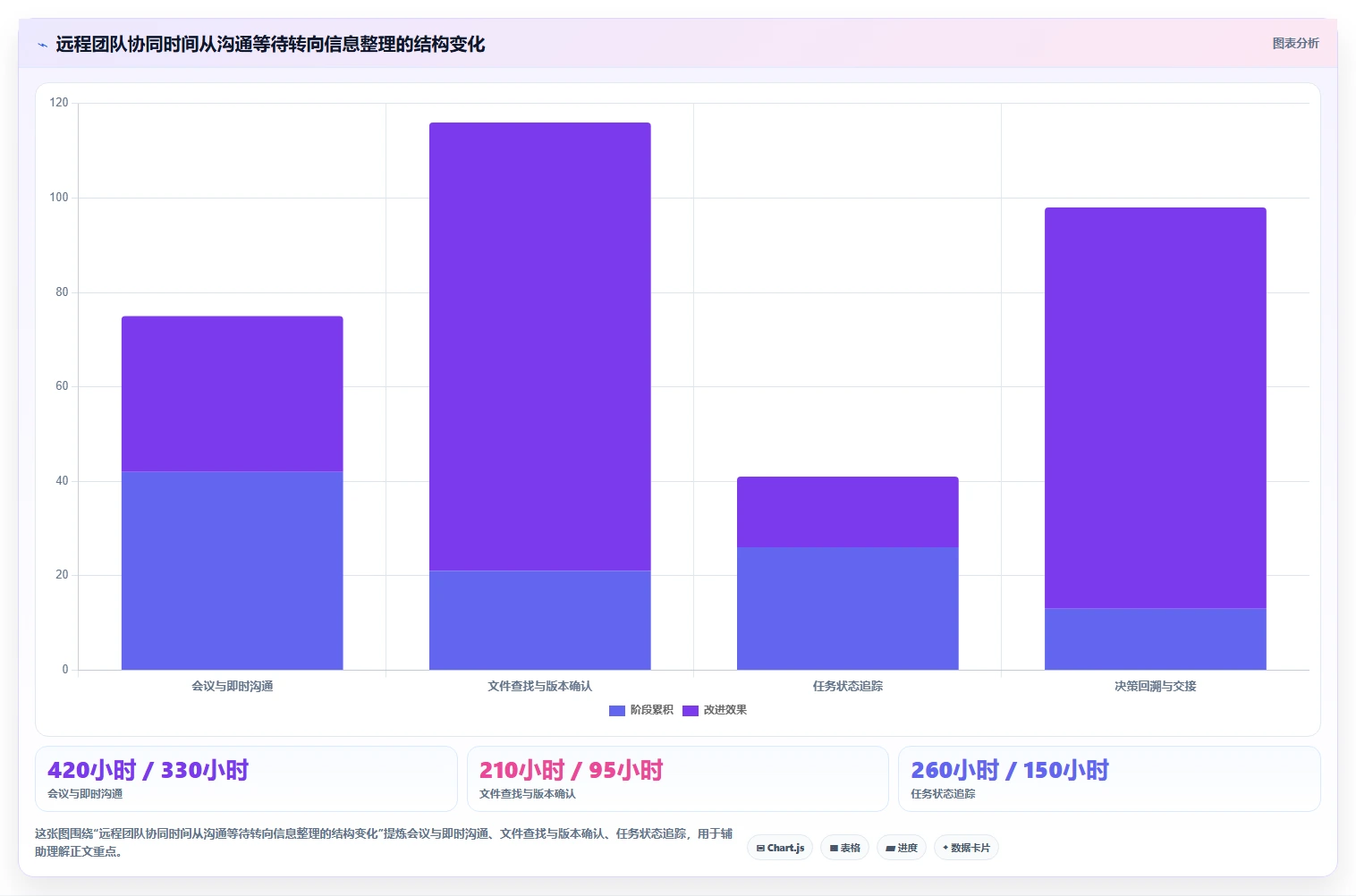Open the 210小时 / 95小时 stat card

pyautogui.click(x=678, y=779)
